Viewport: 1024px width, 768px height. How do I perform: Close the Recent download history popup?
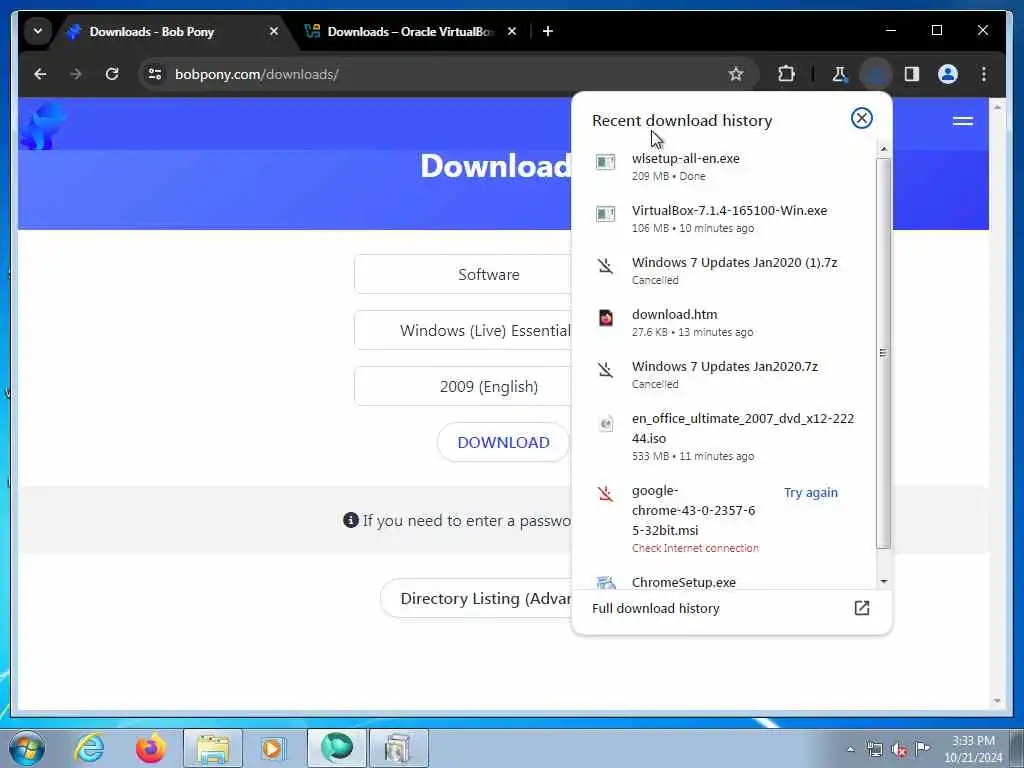(x=861, y=118)
